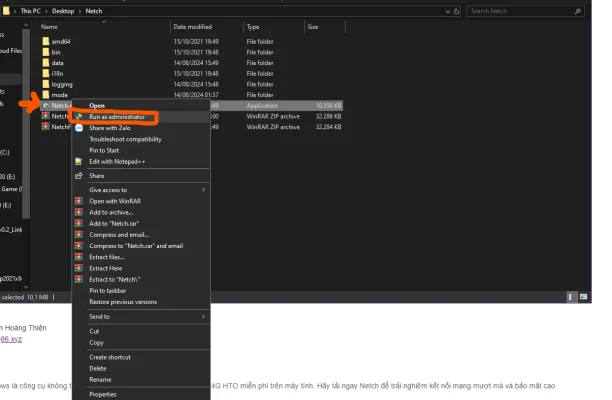Screen dimensions: 612x400
Task: Click the shield icon beside Run as administrator
Action: tap(79, 117)
